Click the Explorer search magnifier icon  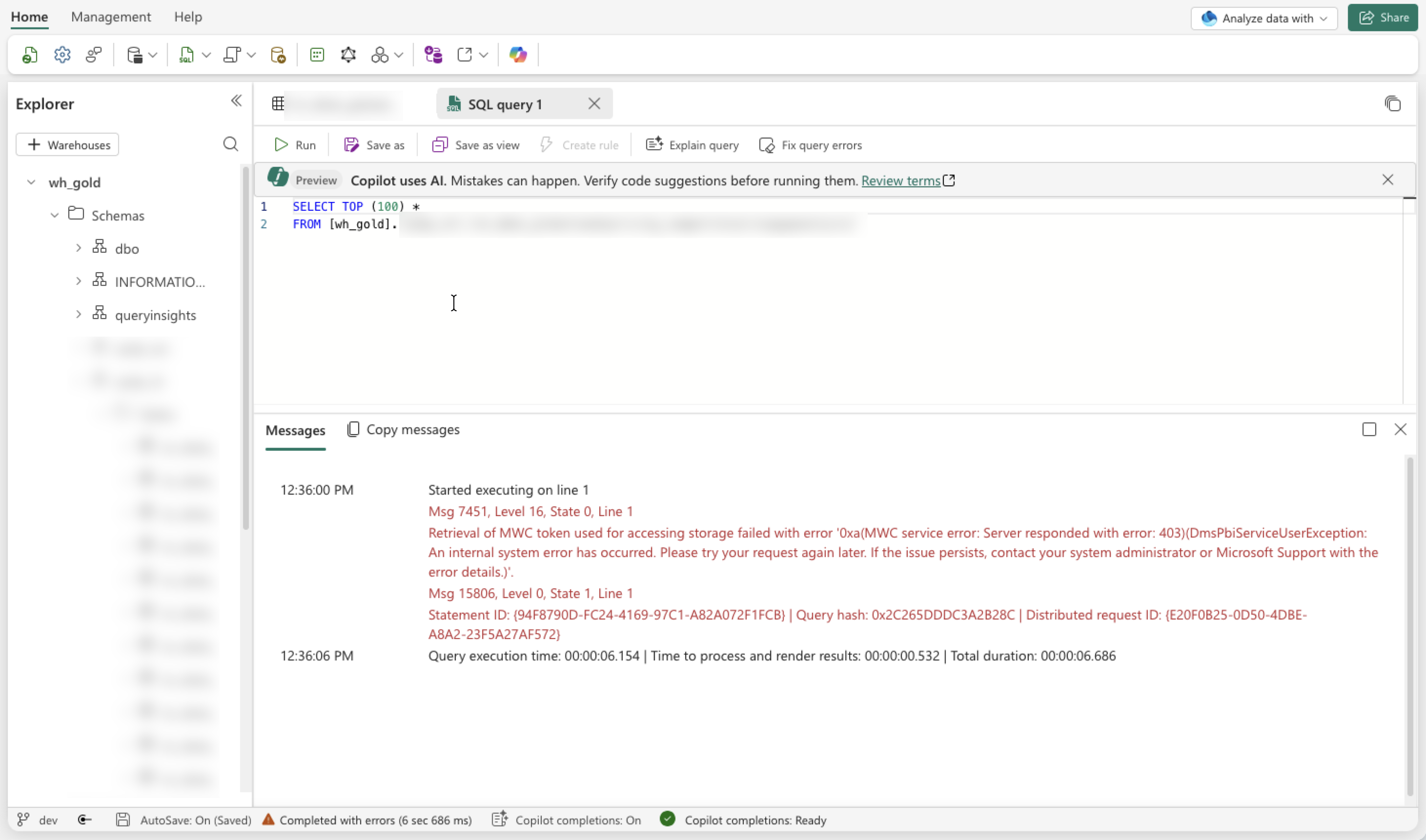point(230,144)
